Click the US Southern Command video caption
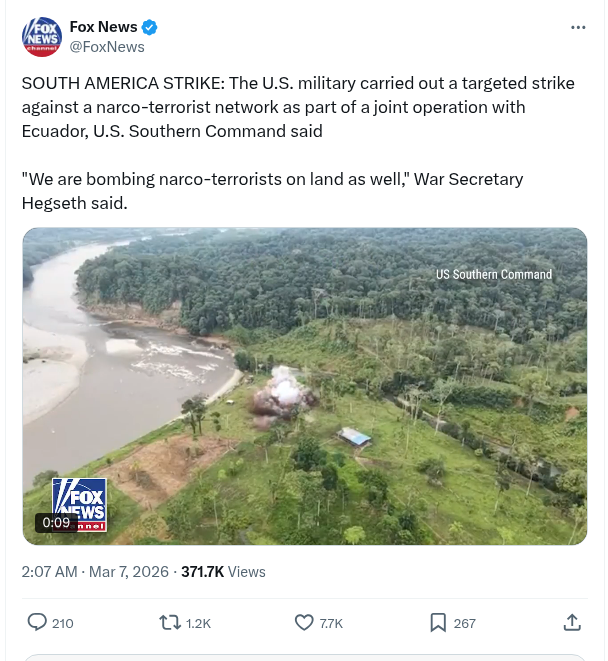Viewport: 608px width, 661px height. 493,275
